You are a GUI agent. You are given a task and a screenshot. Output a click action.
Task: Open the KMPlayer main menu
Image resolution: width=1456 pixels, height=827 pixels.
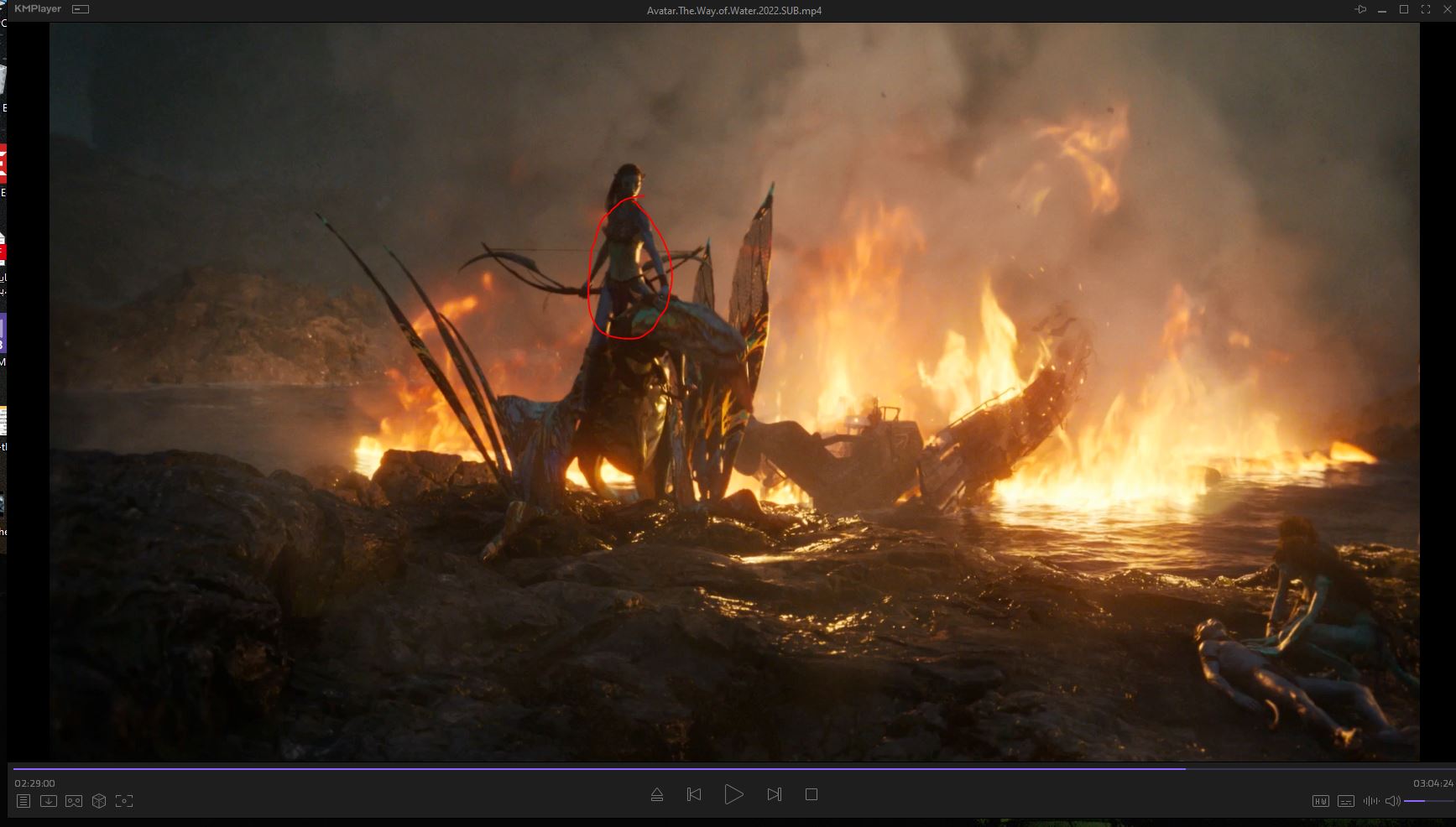pos(38,9)
